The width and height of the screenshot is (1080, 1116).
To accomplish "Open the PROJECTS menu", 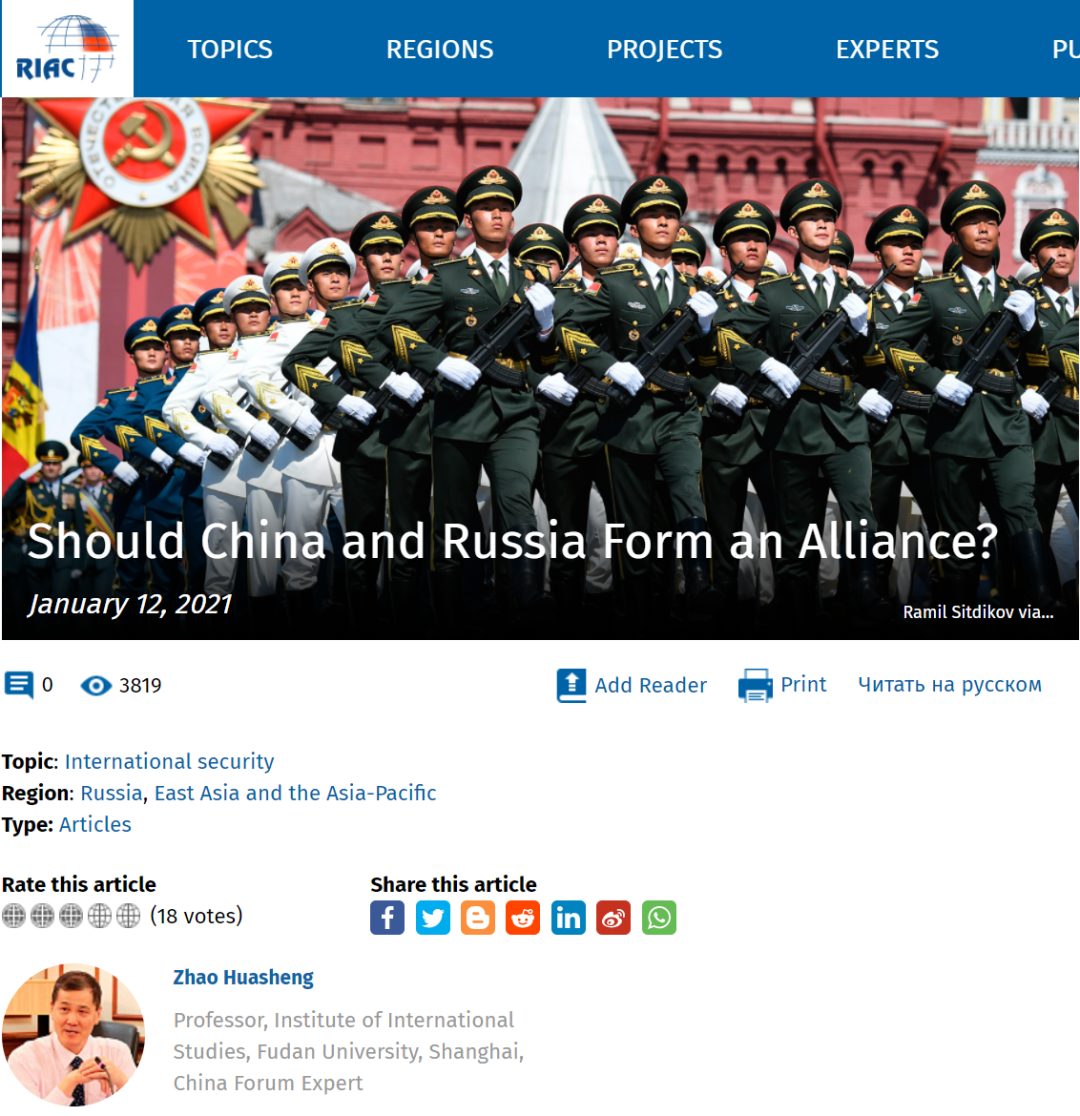I will click(x=665, y=49).
